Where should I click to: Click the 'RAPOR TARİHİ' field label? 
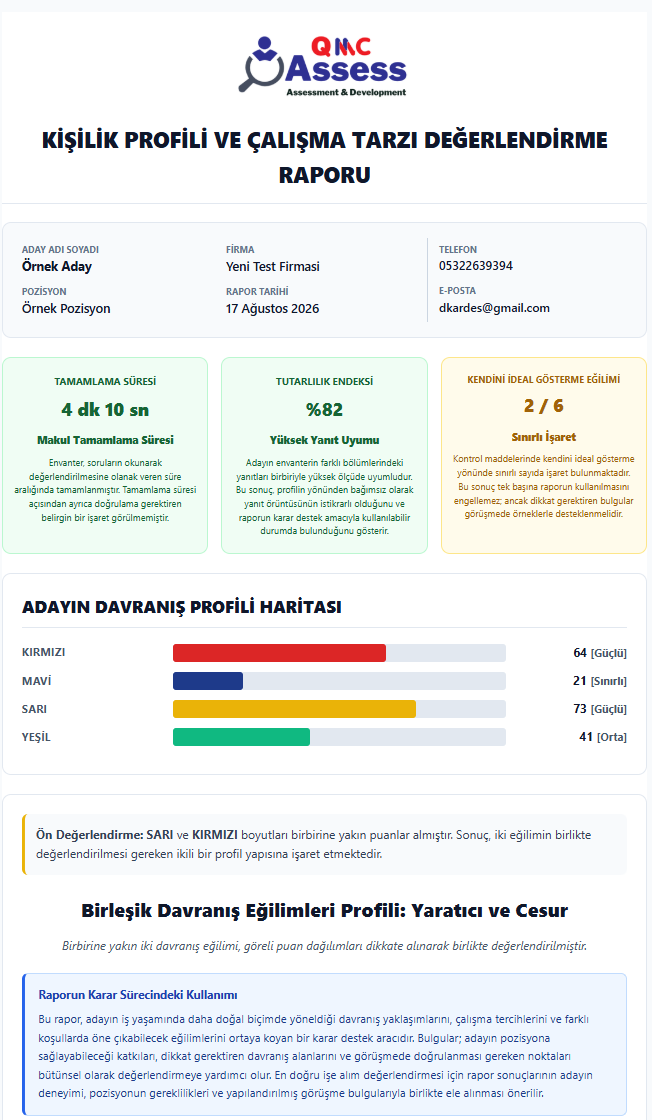257,291
